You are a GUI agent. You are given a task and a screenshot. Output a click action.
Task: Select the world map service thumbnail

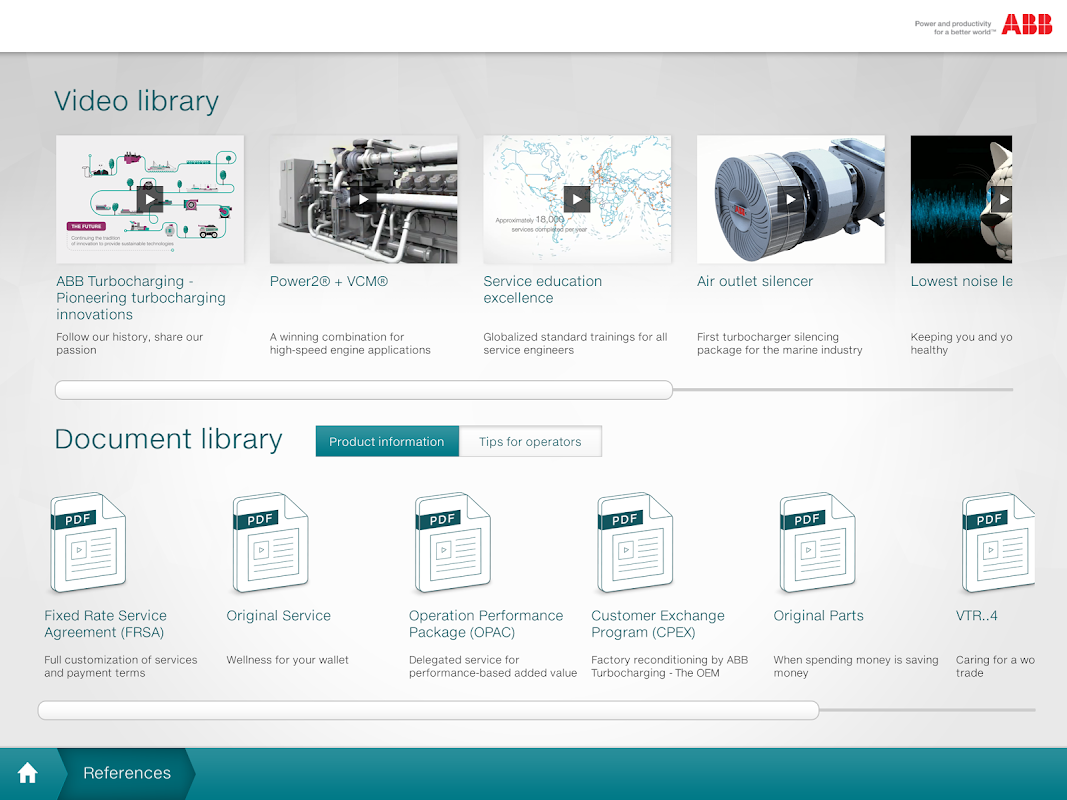click(x=577, y=199)
